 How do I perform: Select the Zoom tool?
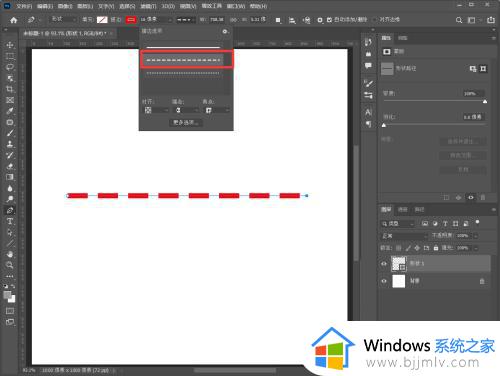pos(10,265)
